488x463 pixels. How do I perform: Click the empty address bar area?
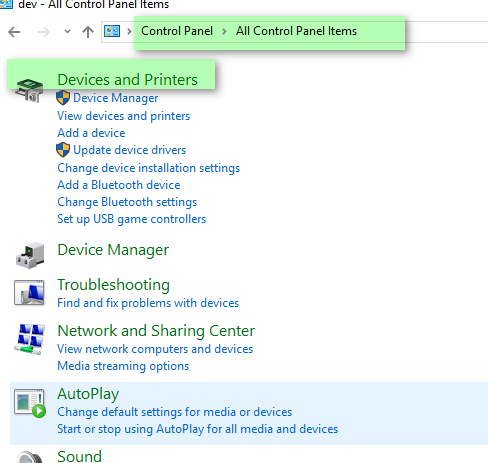coord(447,32)
